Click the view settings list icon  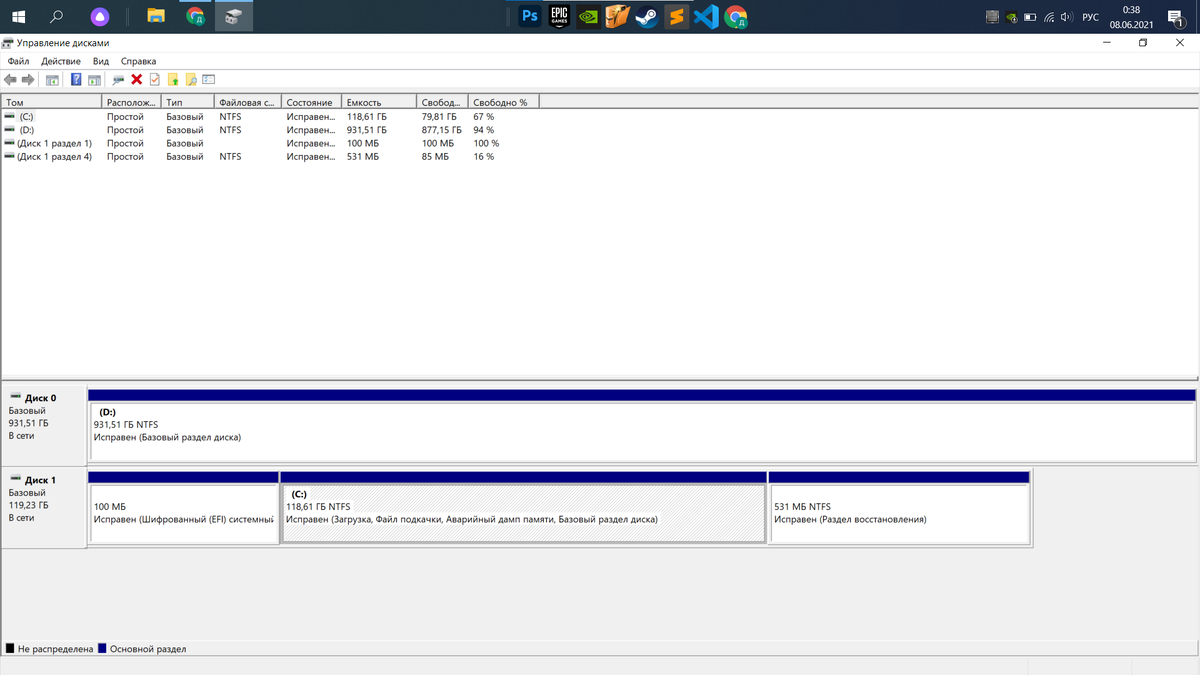click(209, 79)
